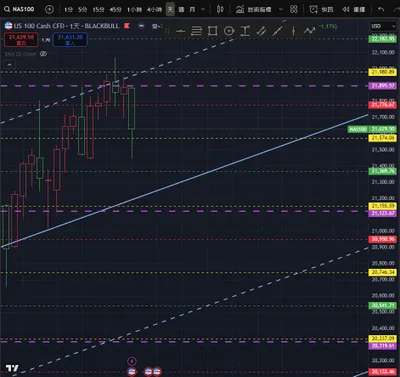Switch to the 15分 timeframe
Screen dimensions: 400x377
point(98,10)
